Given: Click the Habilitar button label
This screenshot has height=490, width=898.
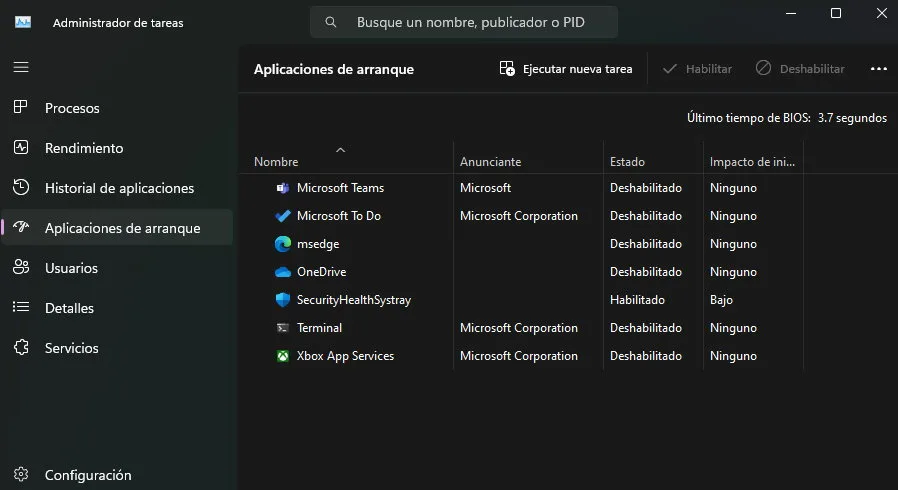Looking at the screenshot, I should [708, 69].
